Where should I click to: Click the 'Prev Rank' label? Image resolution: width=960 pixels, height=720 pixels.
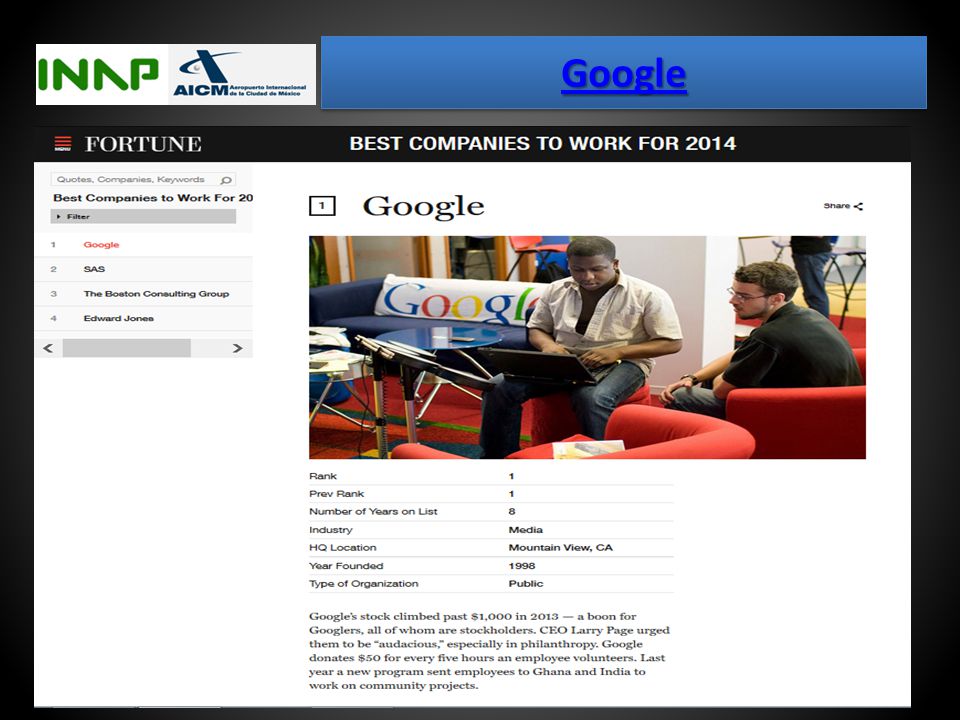336,494
